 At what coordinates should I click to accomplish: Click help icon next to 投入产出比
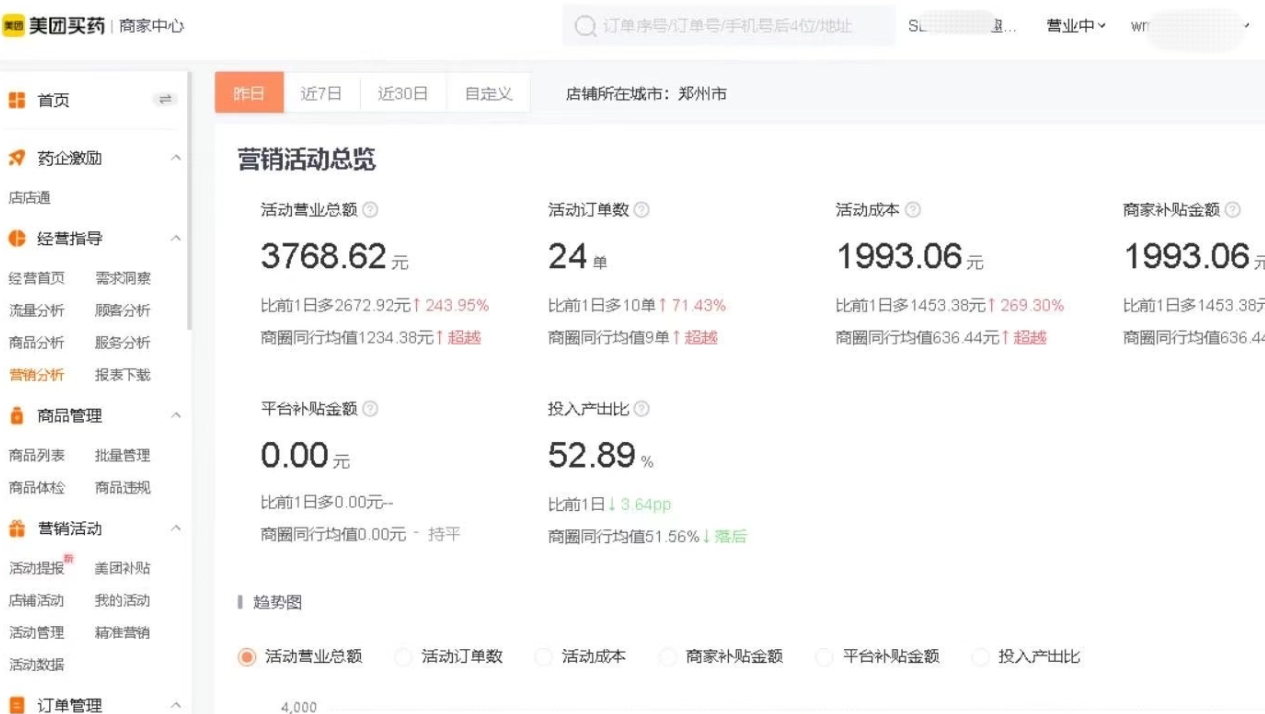tap(642, 409)
